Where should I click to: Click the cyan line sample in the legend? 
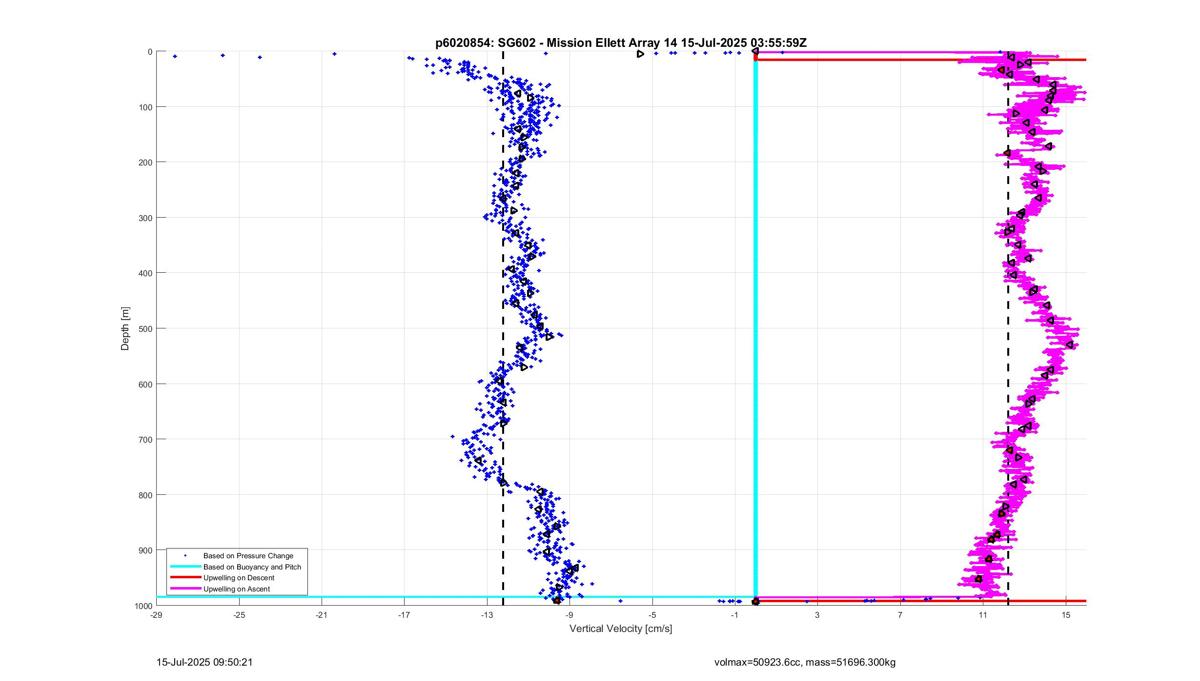tap(184, 566)
